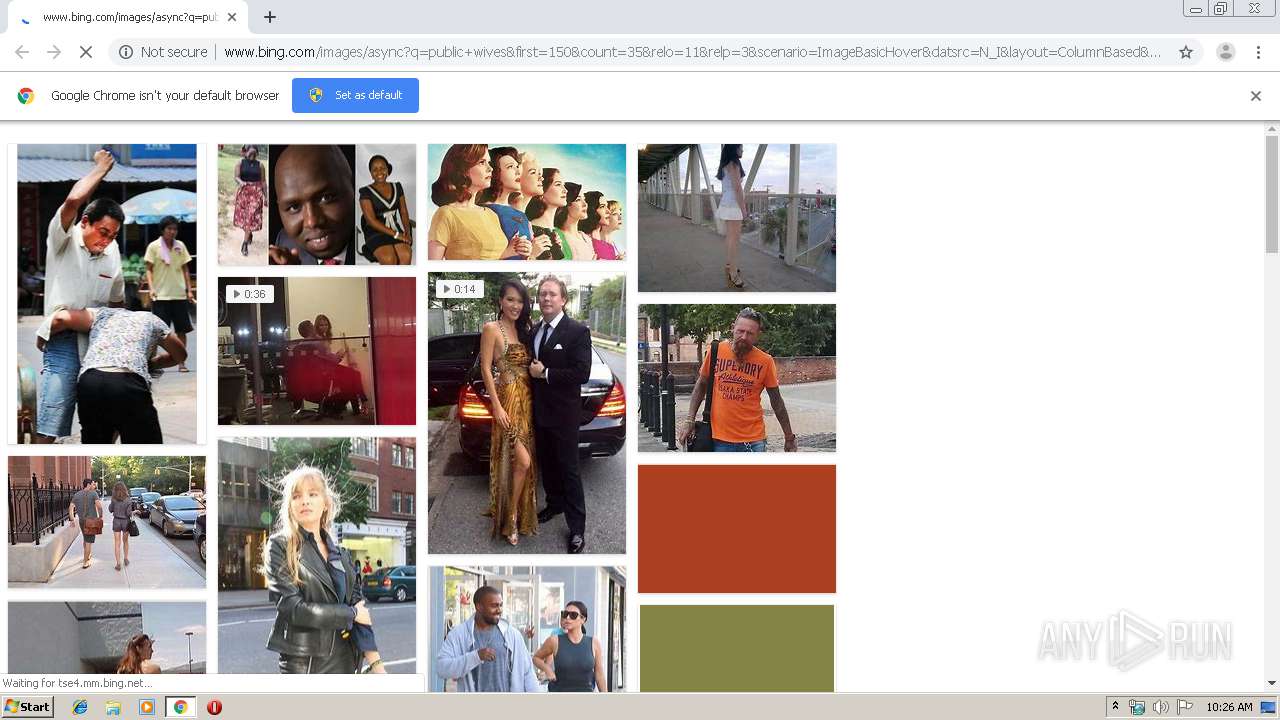Click the vertical scrollbar thumb
Viewport: 1280px width, 720px height.
1272,193
